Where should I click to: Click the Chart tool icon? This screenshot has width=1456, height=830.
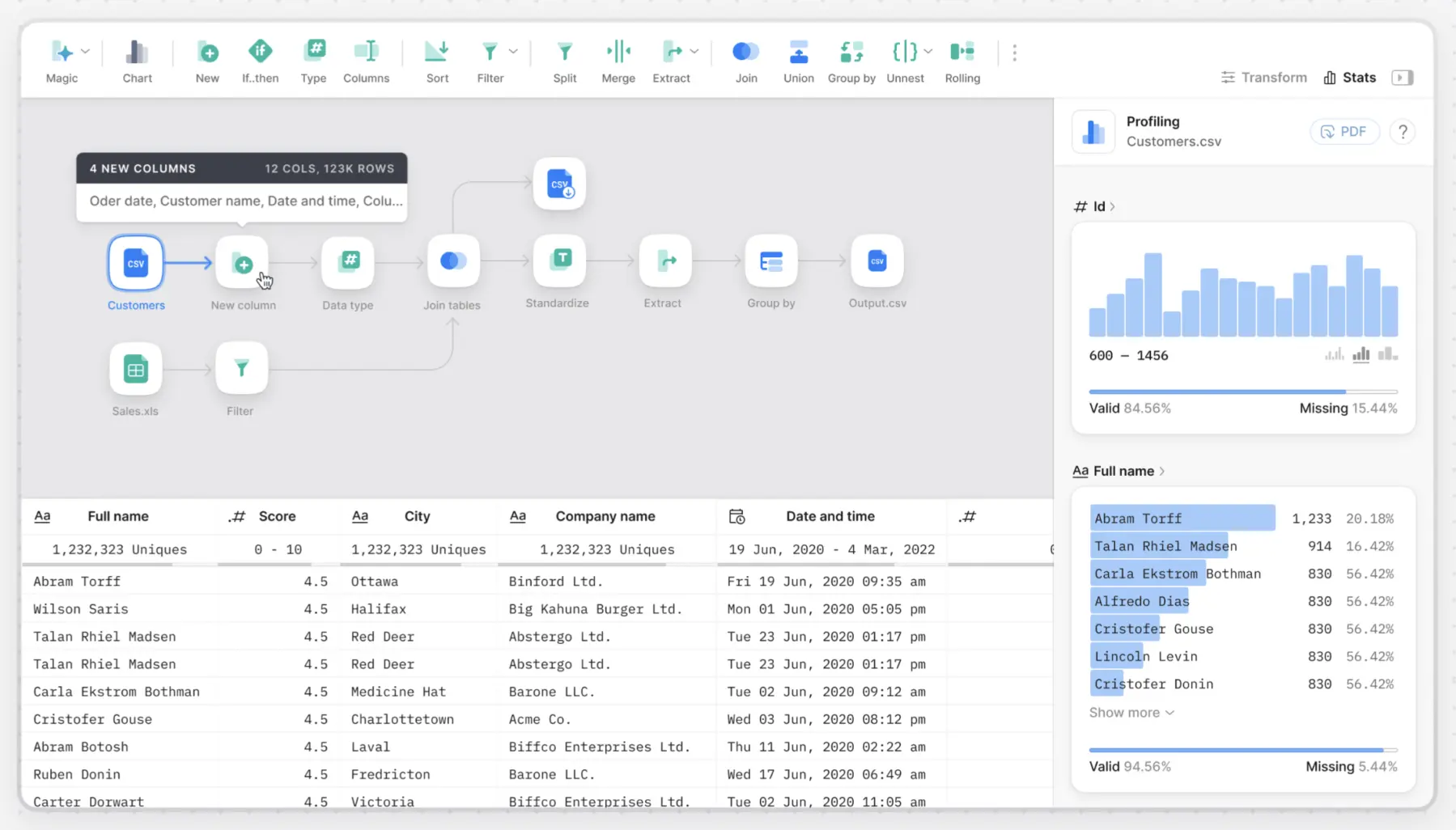tap(137, 53)
